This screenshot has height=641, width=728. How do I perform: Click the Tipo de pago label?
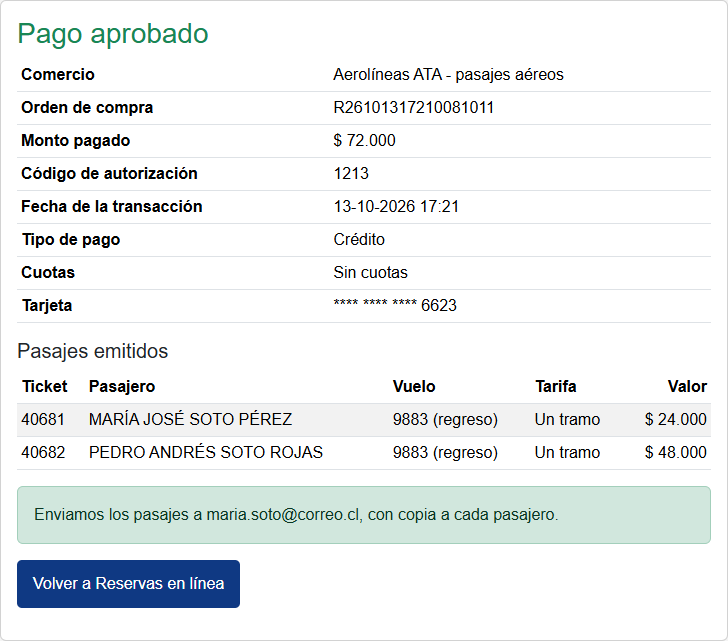coord(71,240)
